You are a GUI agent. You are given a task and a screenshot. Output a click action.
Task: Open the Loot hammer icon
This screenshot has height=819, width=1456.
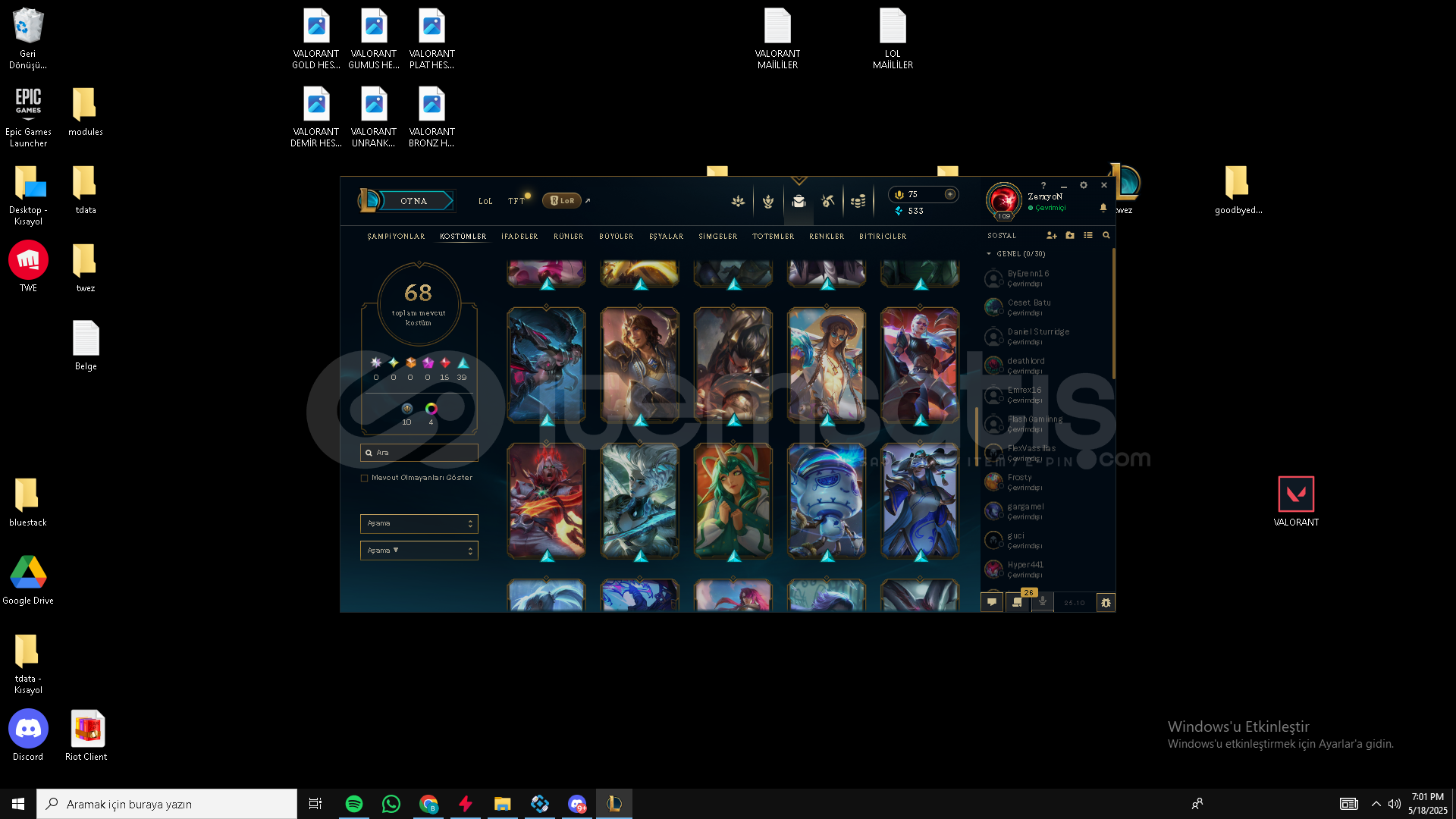(x=828, y=202)
